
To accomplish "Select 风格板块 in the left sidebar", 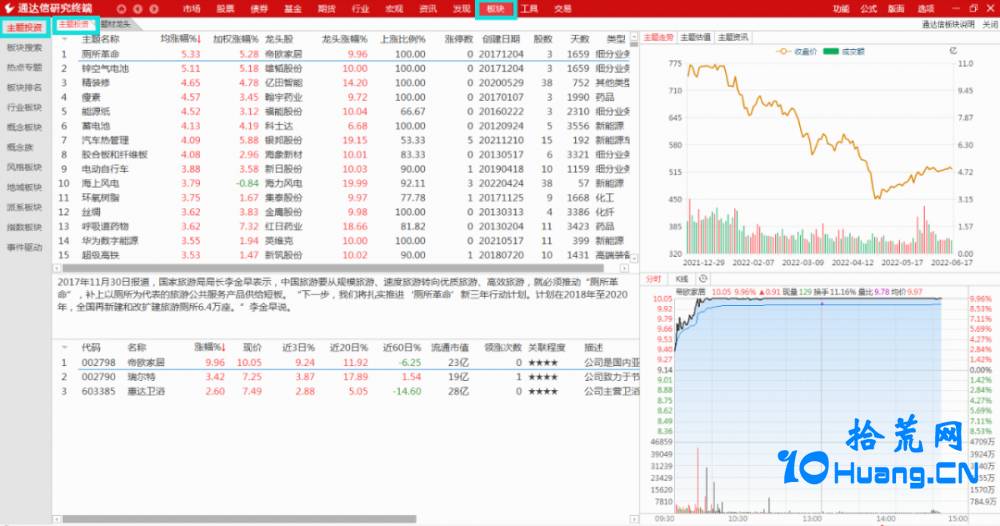I will pos(24,167).
